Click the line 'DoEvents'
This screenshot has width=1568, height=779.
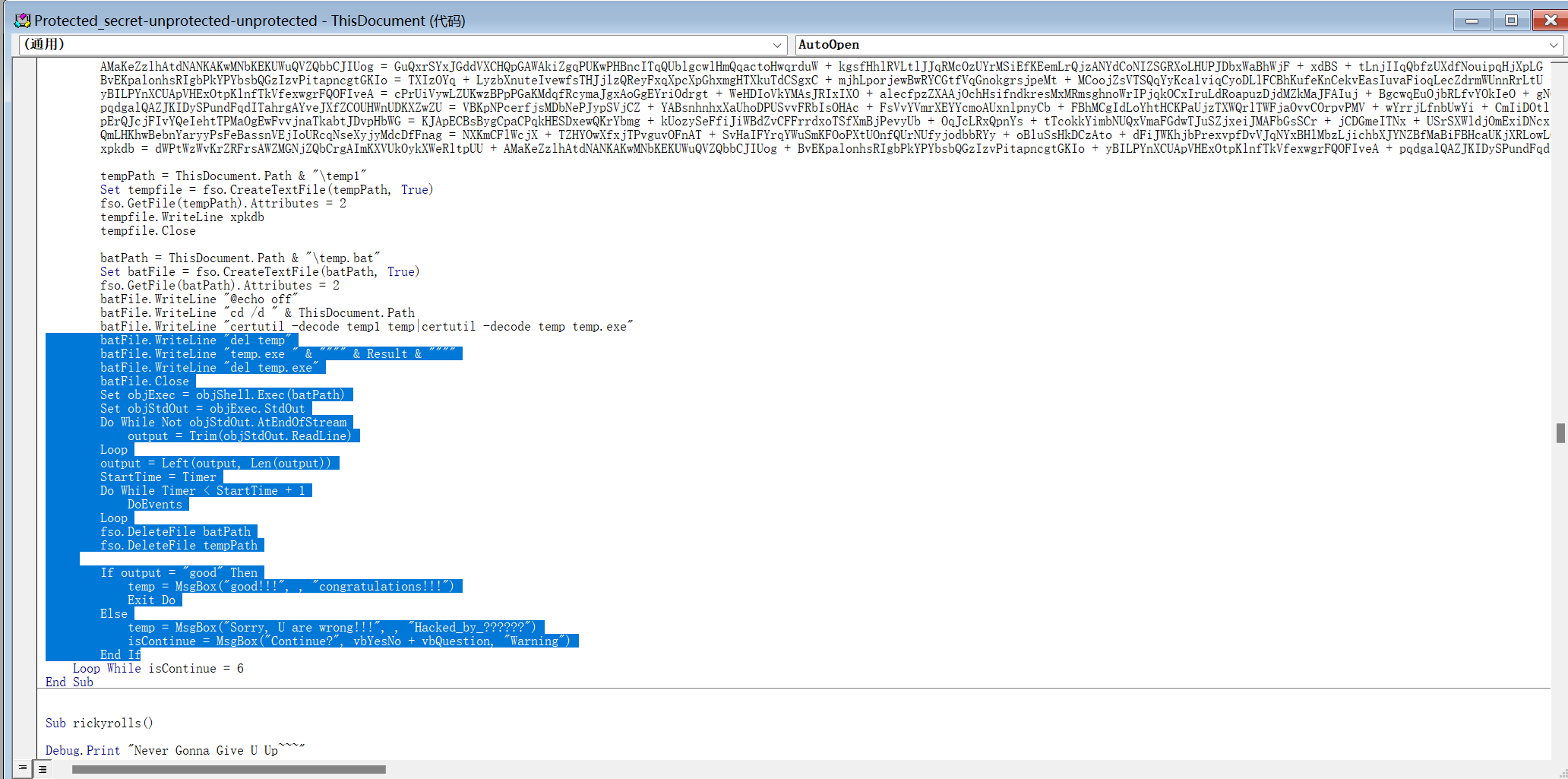(155, 504)
